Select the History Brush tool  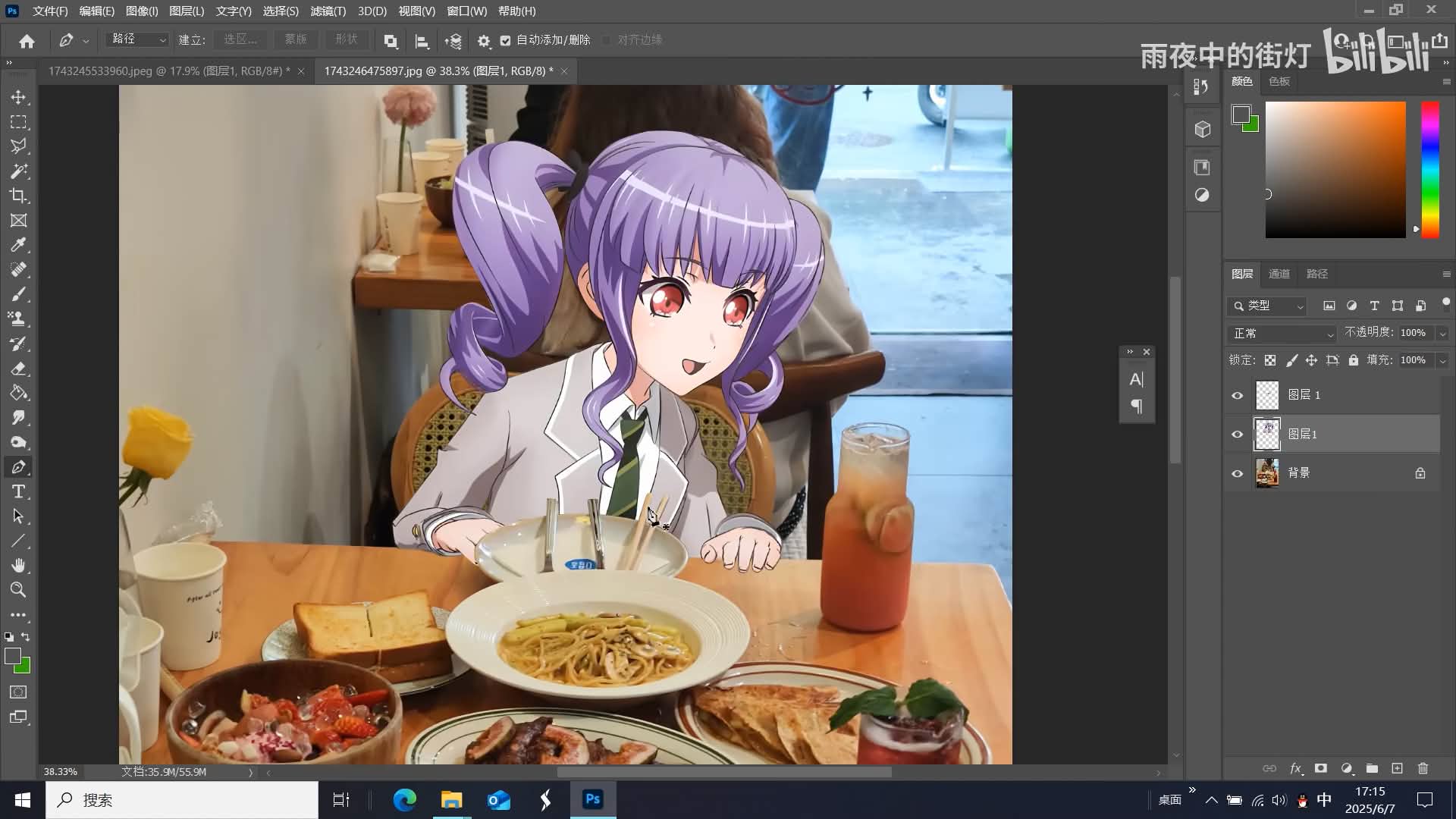coord(18,344)
